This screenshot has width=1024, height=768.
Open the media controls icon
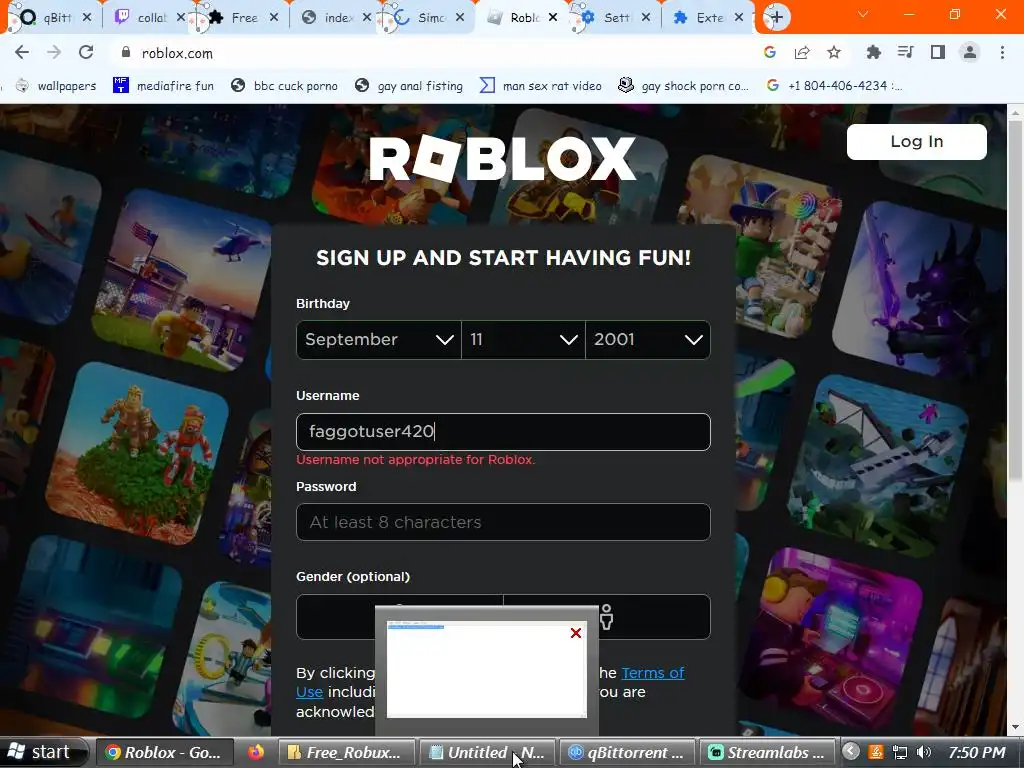(905, 52)
